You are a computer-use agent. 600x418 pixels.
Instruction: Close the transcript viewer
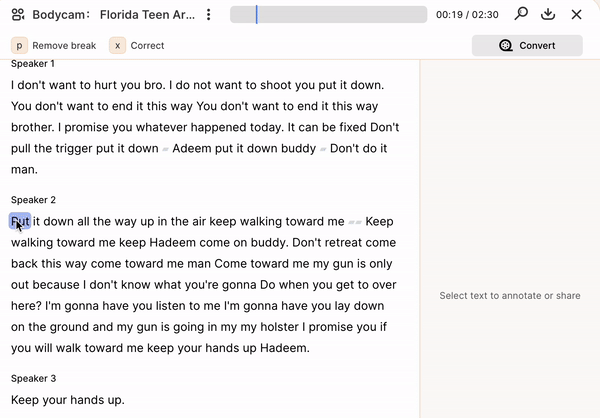pos(576,15)
